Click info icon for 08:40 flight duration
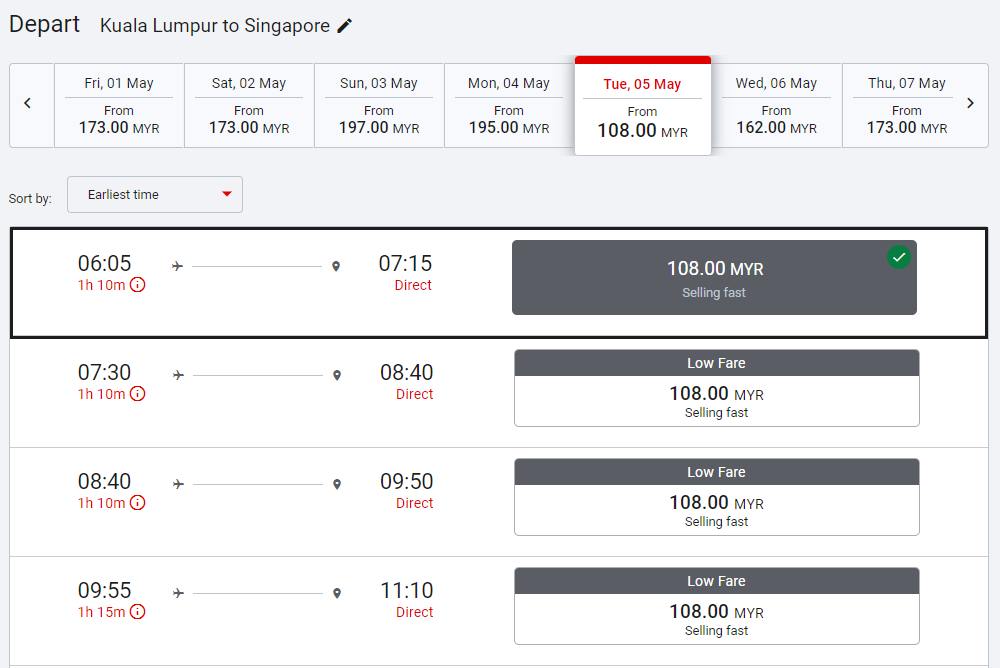 (138, 503)
